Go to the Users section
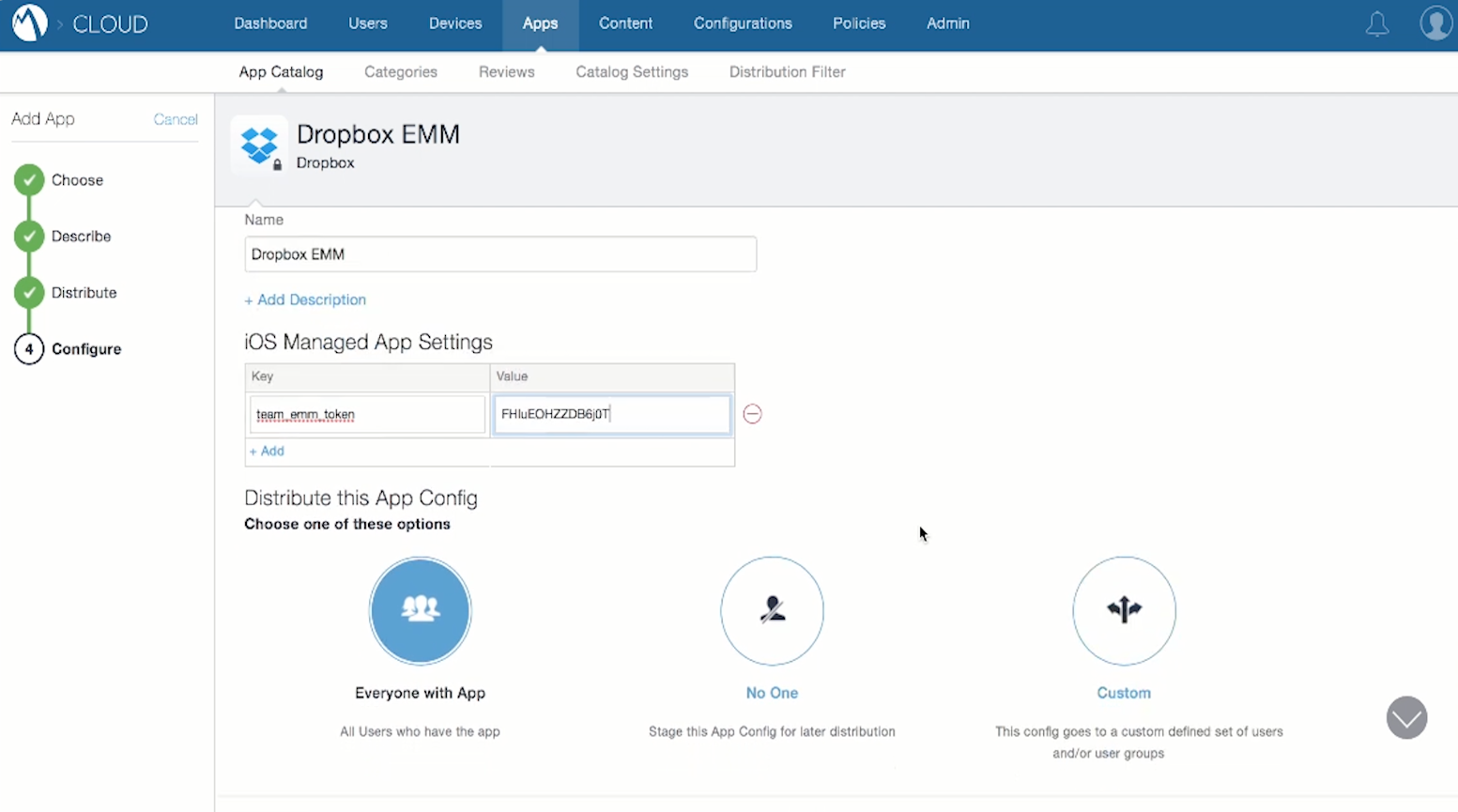This screenshot has width=1458, height=812. click(x=368, y=23)
